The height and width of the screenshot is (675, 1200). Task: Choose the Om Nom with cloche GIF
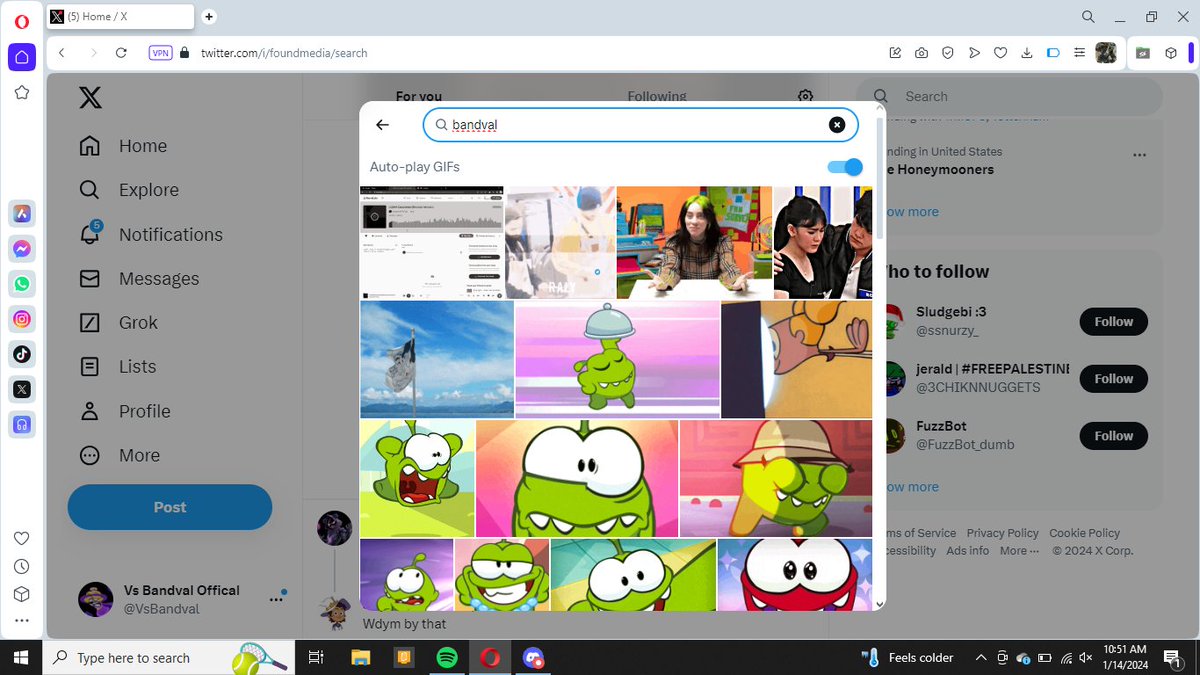(617, 359)
